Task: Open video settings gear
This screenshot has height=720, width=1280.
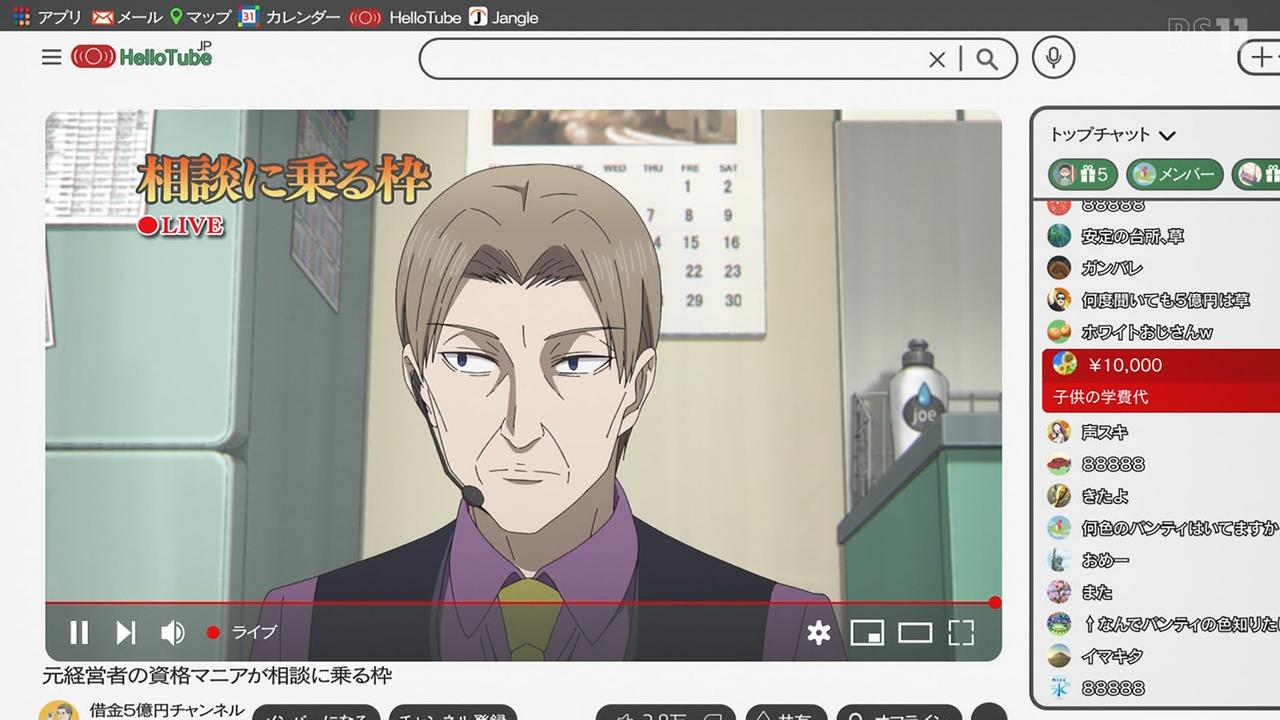Action: (819, 632)
